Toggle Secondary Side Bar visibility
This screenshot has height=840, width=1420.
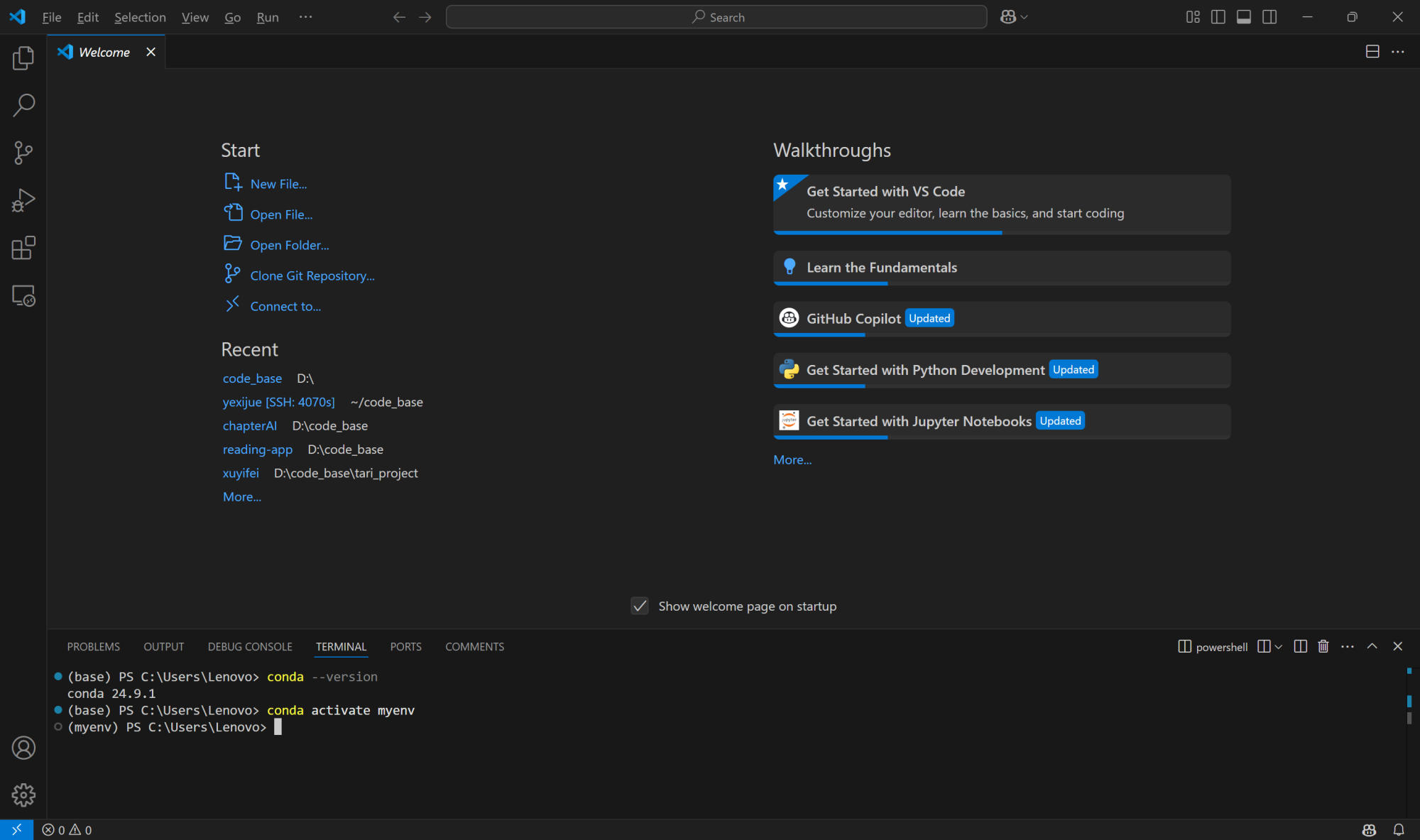coord(1269,17)
